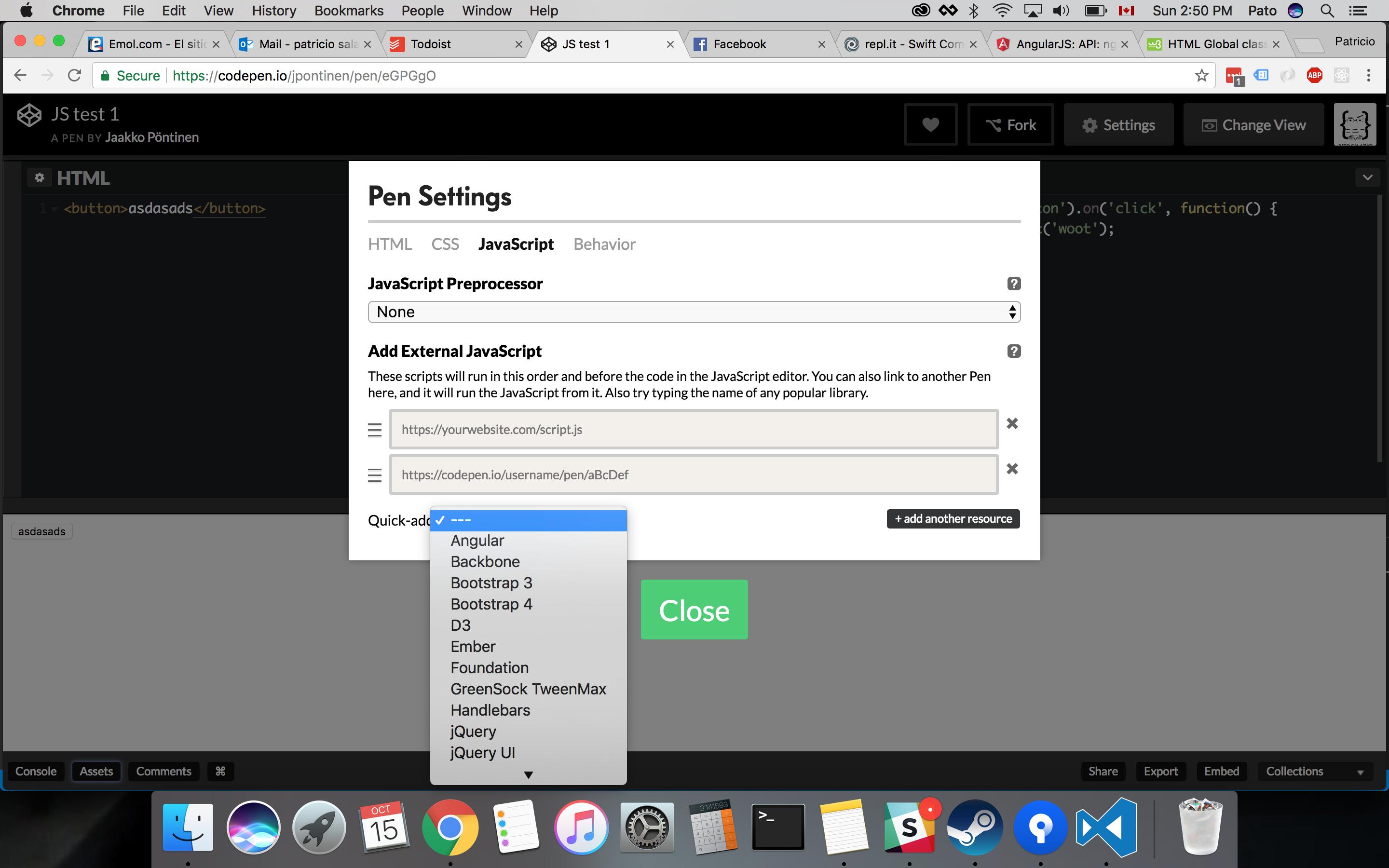The width and height of the screenshot is (1389, 868).
Task: Choose jQuery from the Quick-add list
Action: (473, 732)
